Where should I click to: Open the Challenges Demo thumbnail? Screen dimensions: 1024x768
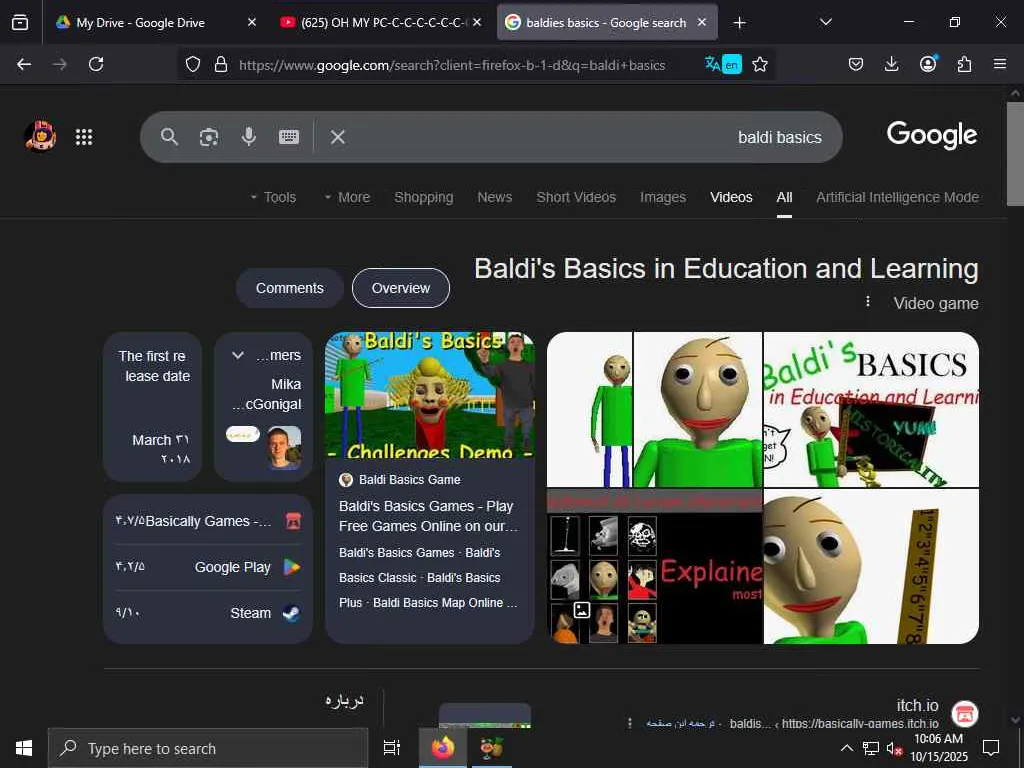click(x=430, y=395)
